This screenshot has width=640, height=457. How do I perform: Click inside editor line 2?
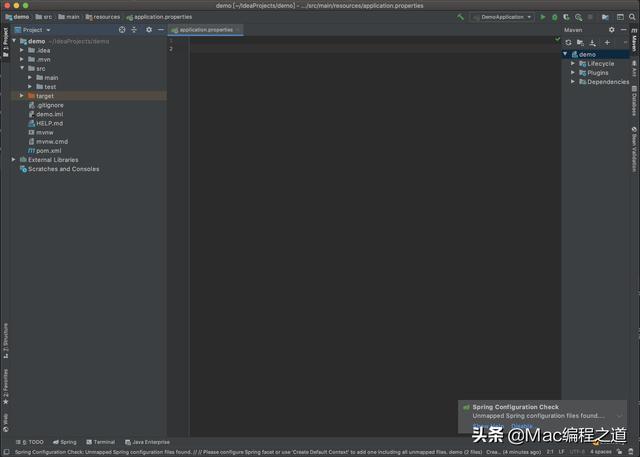tap(373, 49)
